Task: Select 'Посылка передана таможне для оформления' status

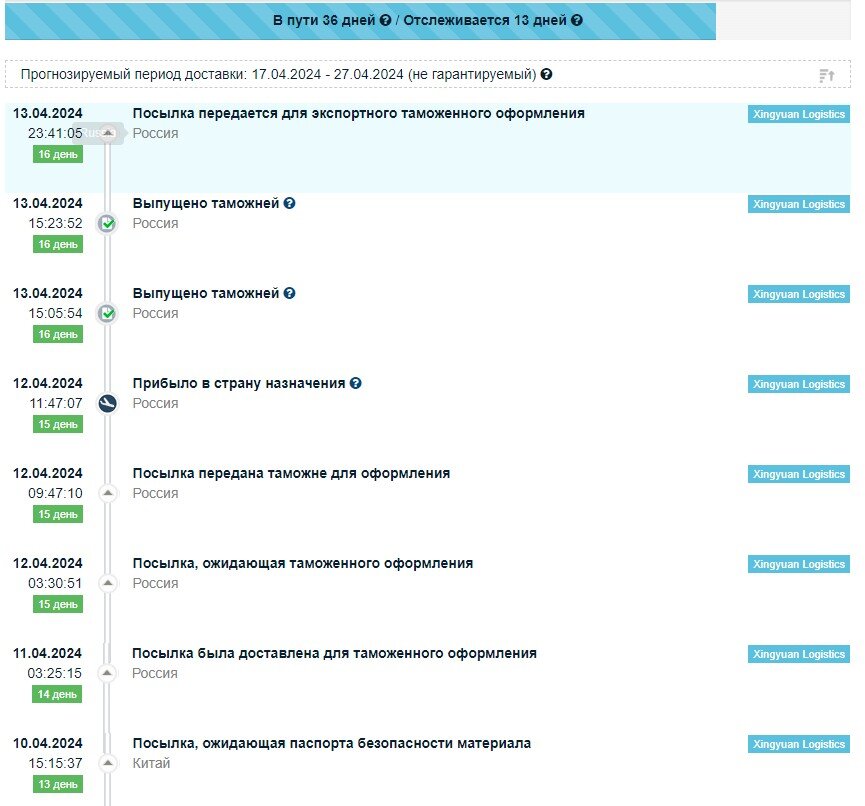Action: tap(291, 473)
